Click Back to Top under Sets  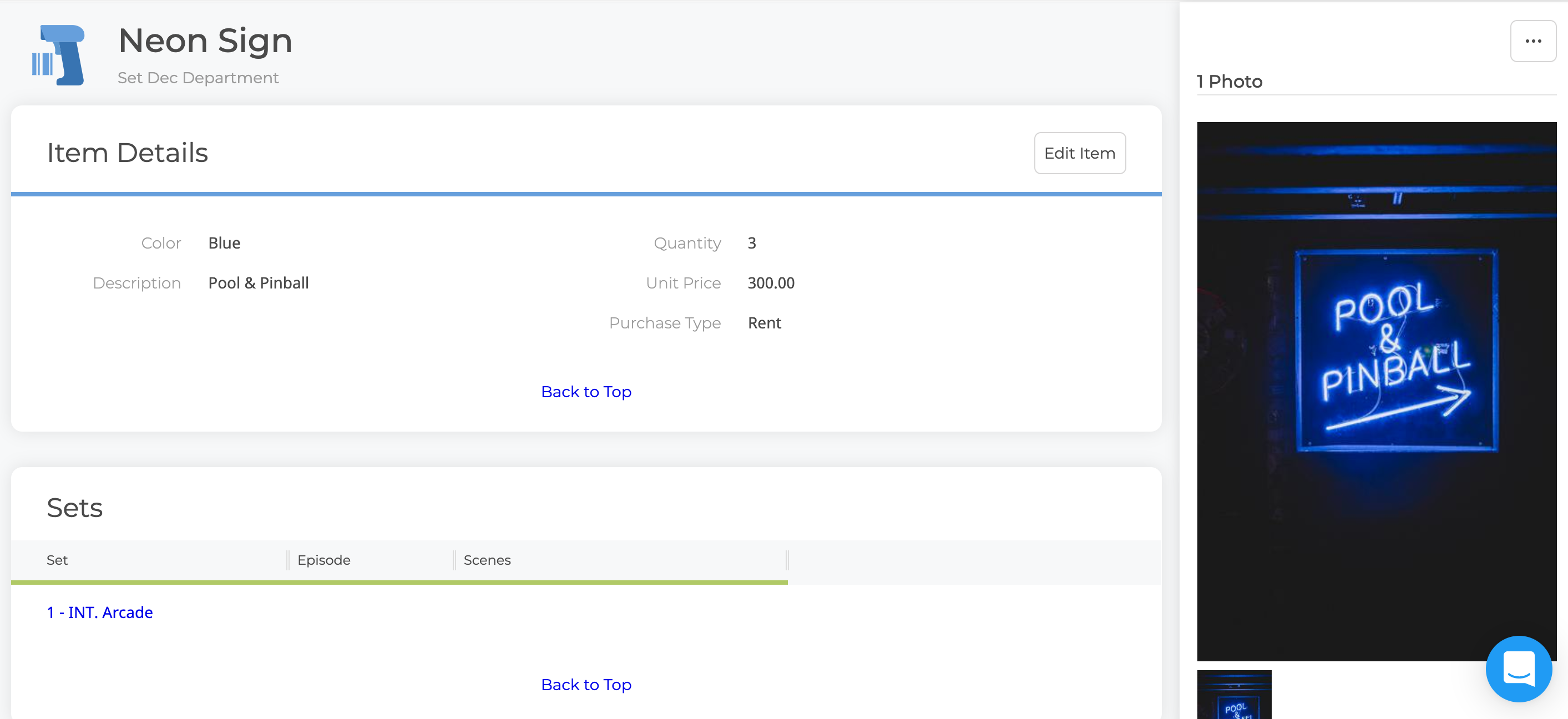(585, 684)
